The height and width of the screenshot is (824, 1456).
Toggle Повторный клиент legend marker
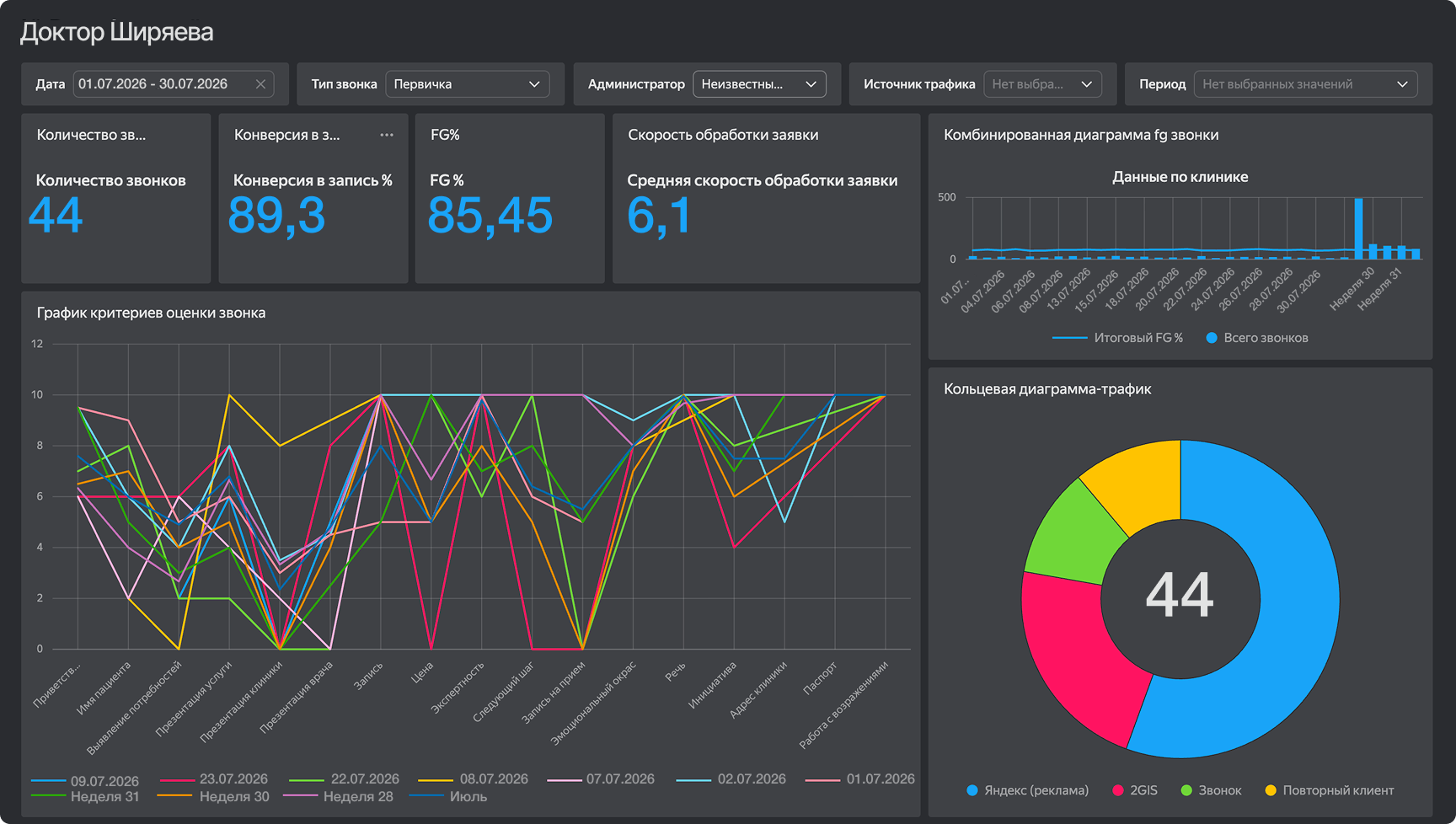(x=1271, y=790)
